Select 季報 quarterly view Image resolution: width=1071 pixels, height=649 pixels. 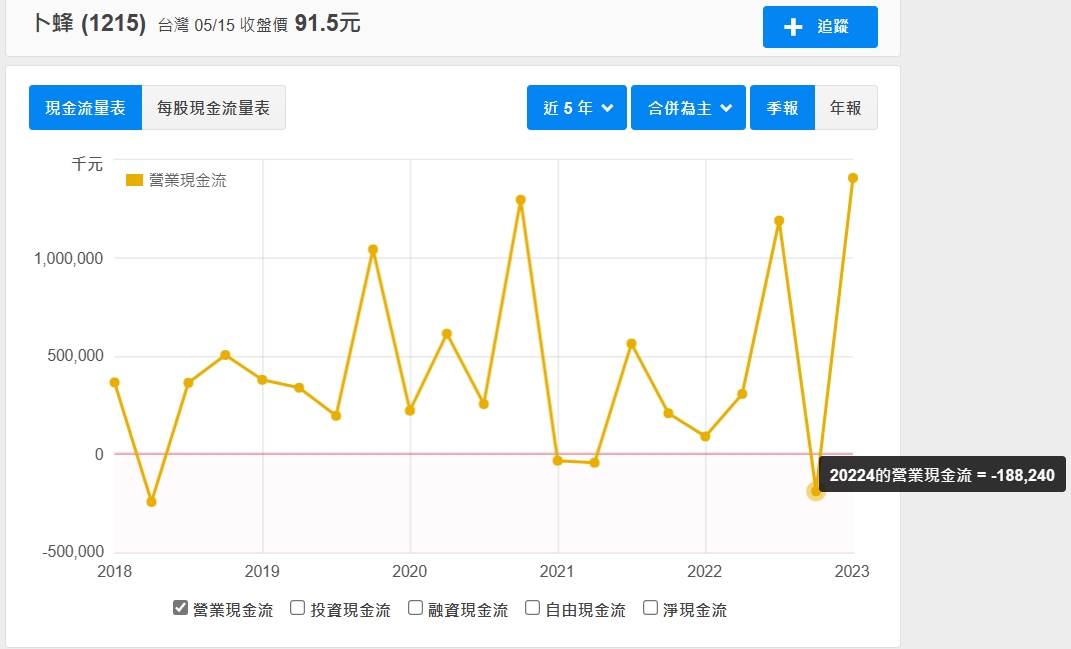tap(782, 108)
